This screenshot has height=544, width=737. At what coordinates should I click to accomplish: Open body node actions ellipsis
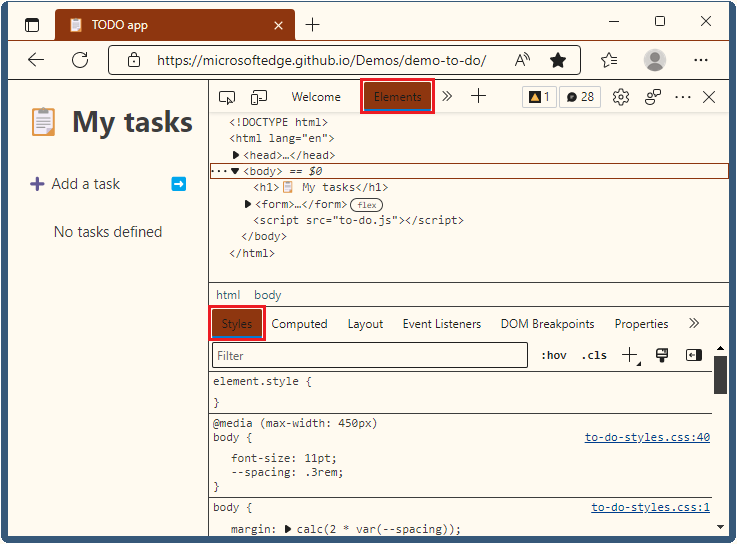click(x=219, y=171)
